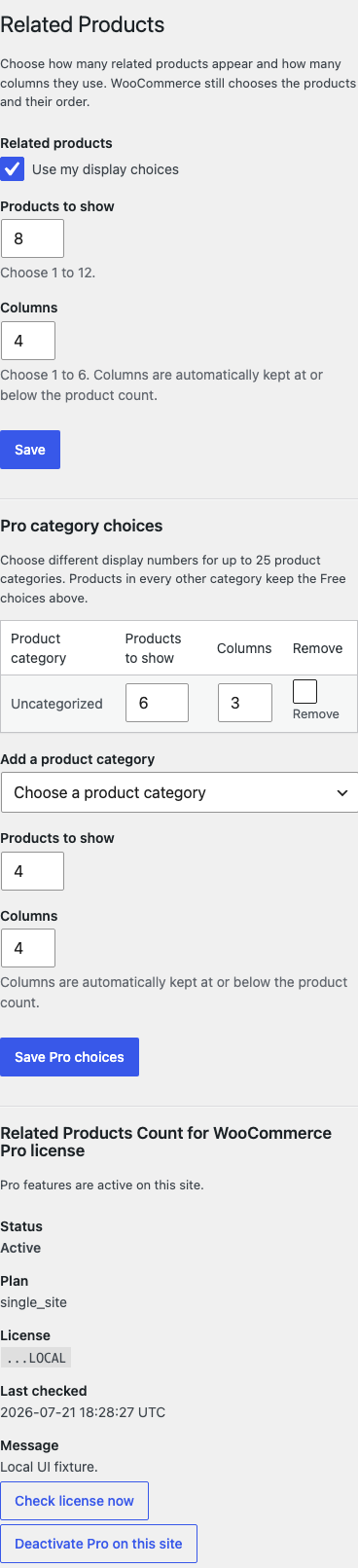358x1568 pixels.
Task: Click the Active status value
Action: coord(20,1248)
